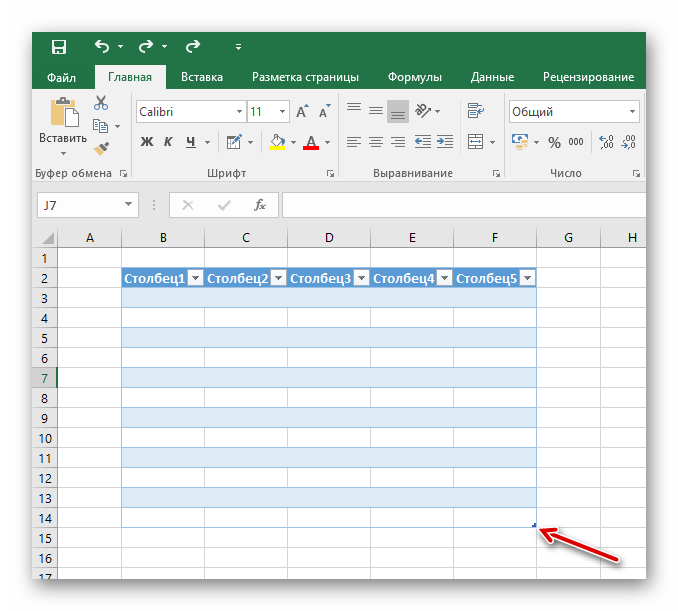This screenshot has height=611, width=678.
Task: Open the underline style dropdown arrow
Action: pos(208,142)
